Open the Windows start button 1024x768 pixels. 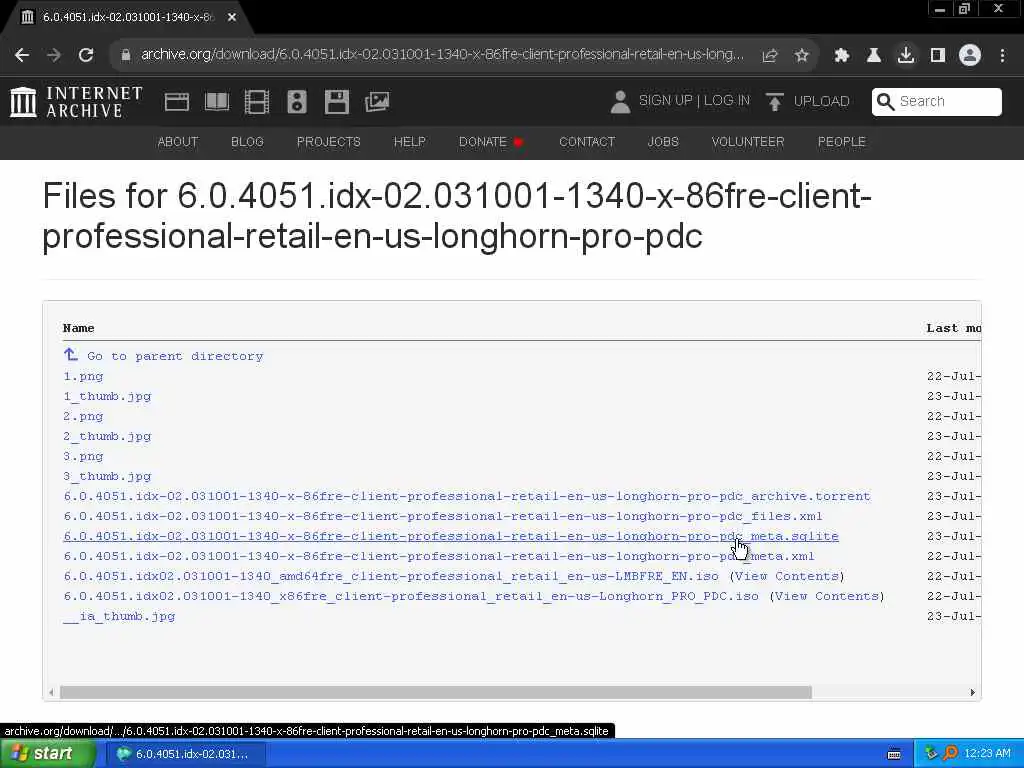46,754
